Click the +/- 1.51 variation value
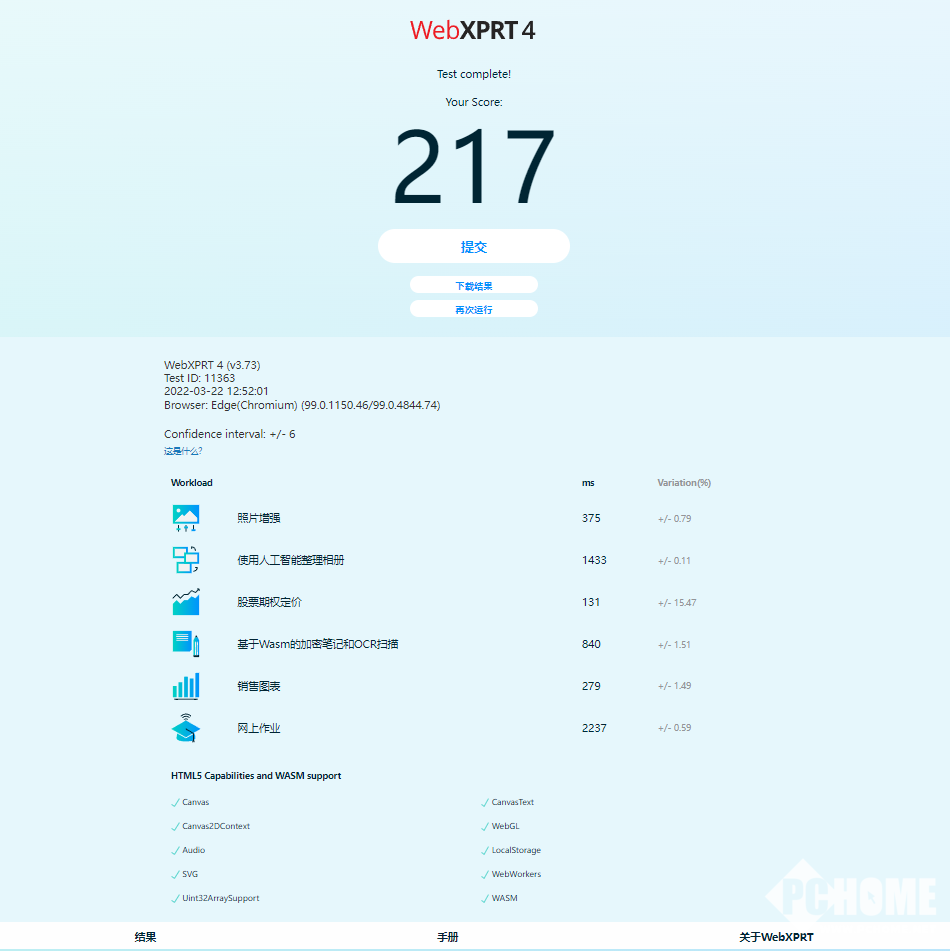Viewport: 950px width, 951px height. pyautogui.click(x=674, y=645)
